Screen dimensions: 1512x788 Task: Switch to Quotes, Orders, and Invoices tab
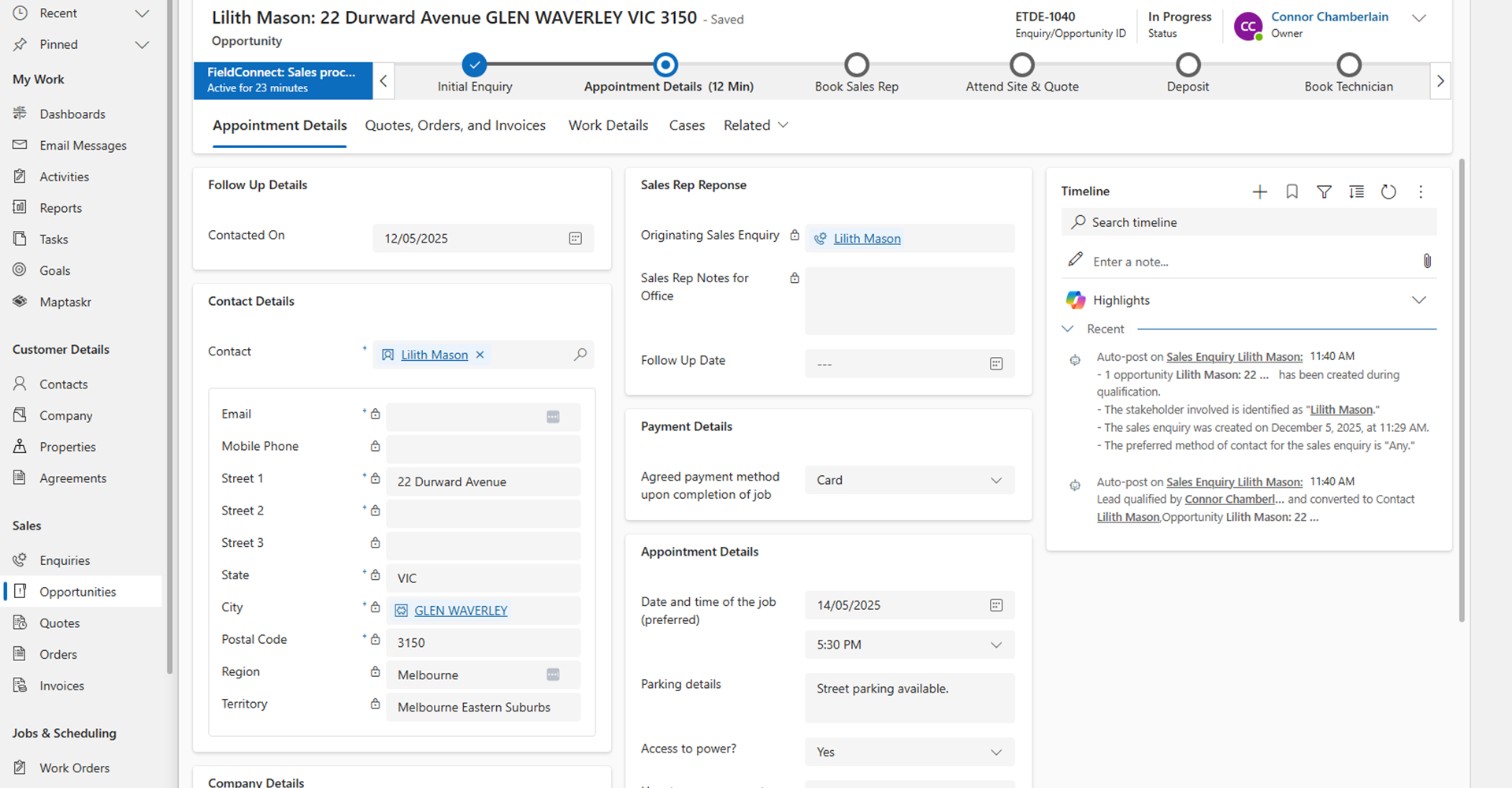[455, 125]
